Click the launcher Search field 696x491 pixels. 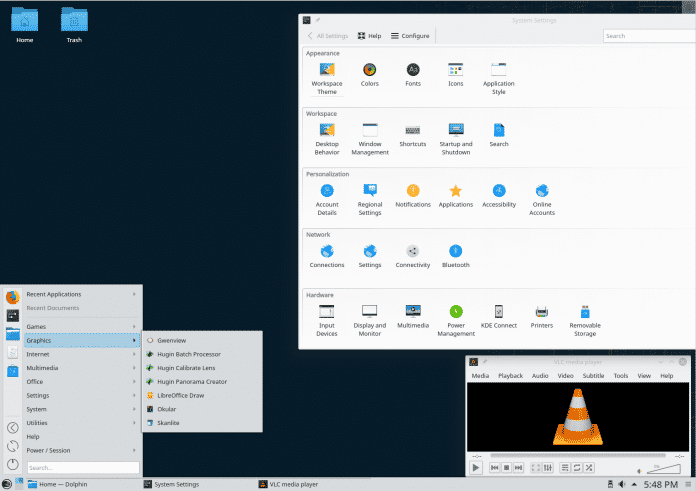(x=82, y=467)
